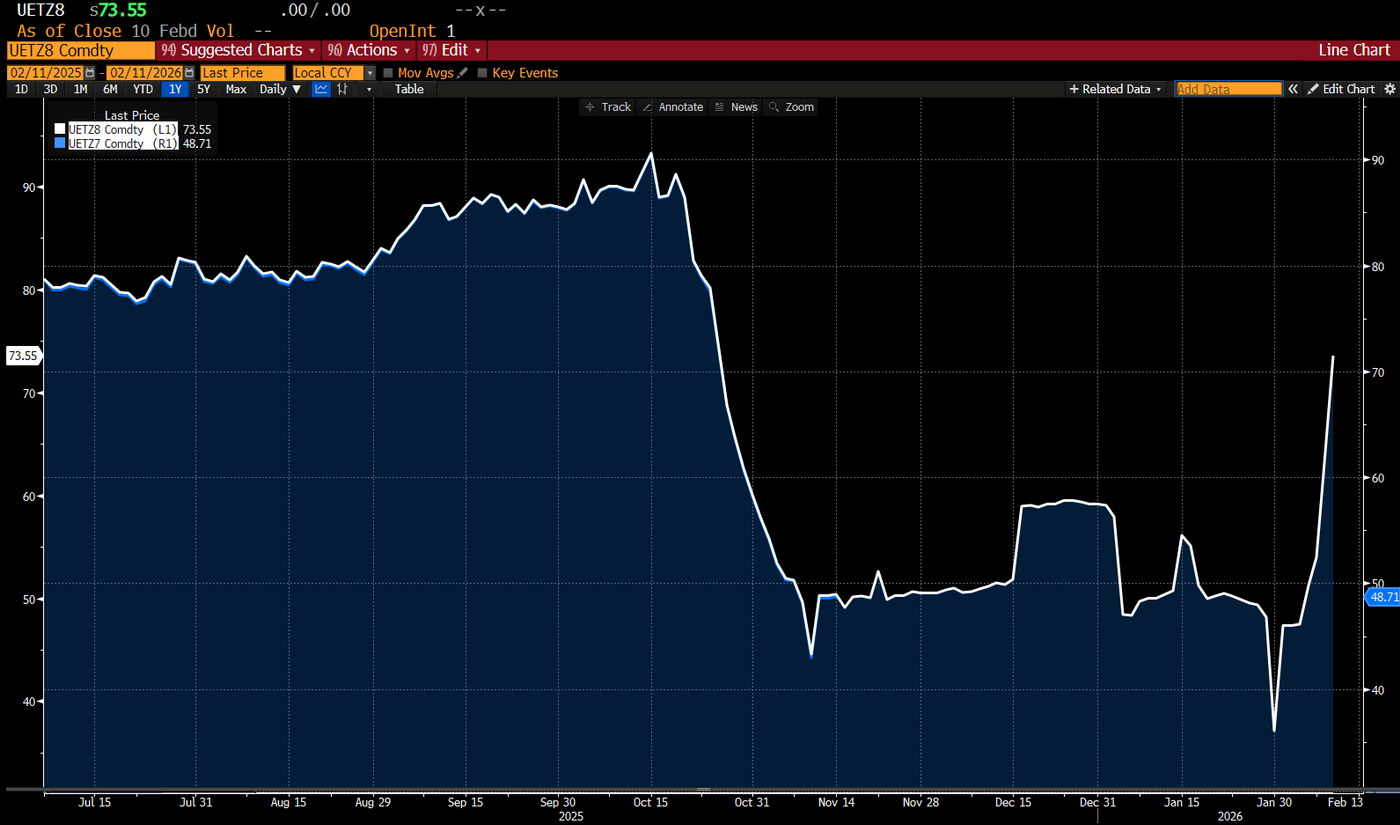
Task: Open the start date calendar picker
Action: tap(90, 73)
